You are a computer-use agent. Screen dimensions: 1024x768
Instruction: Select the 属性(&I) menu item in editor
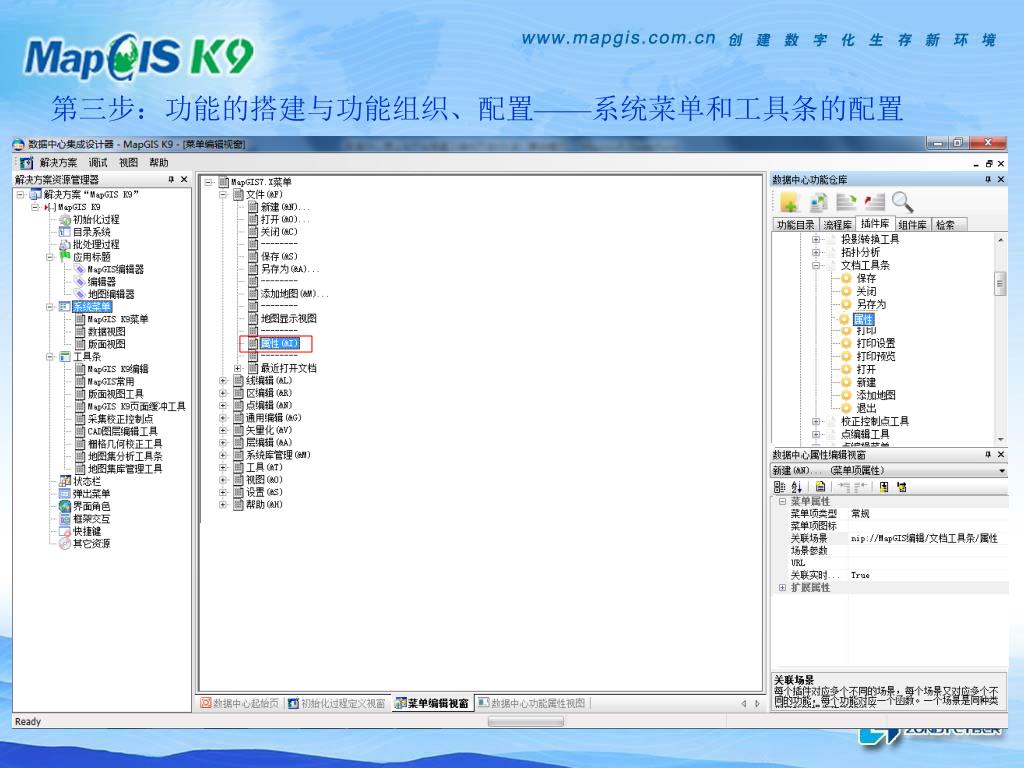point(280,343)
